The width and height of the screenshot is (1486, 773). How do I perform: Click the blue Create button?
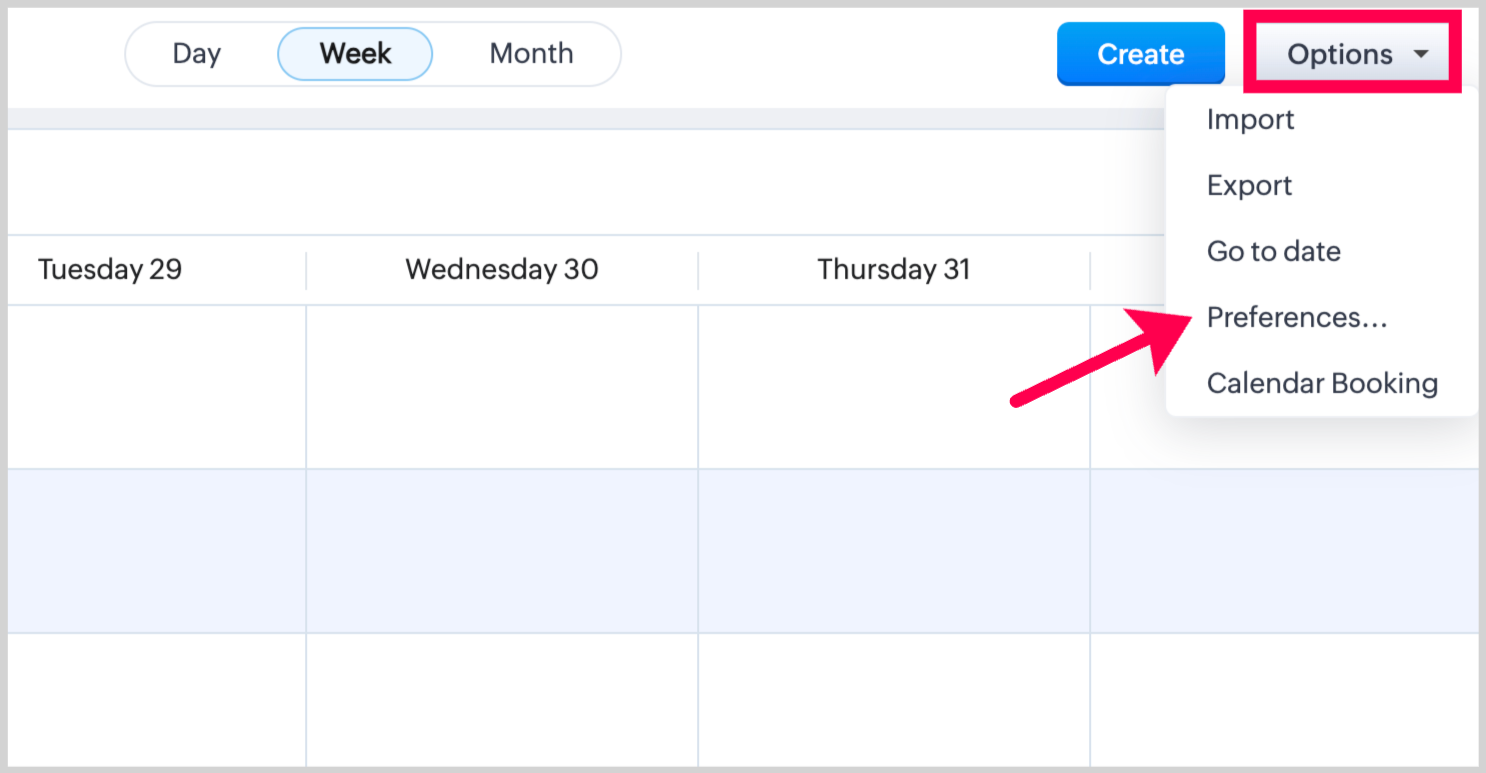(x=1140, y=54)
